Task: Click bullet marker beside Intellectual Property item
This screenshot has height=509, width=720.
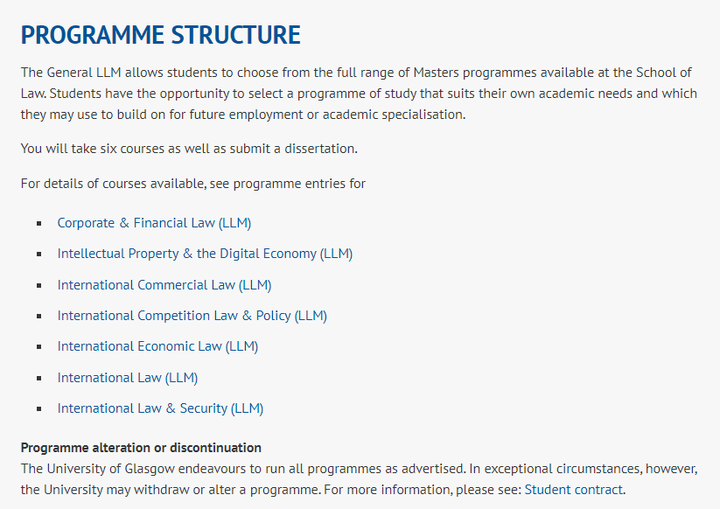Action: pyautogui.click(x=39, y=254)
